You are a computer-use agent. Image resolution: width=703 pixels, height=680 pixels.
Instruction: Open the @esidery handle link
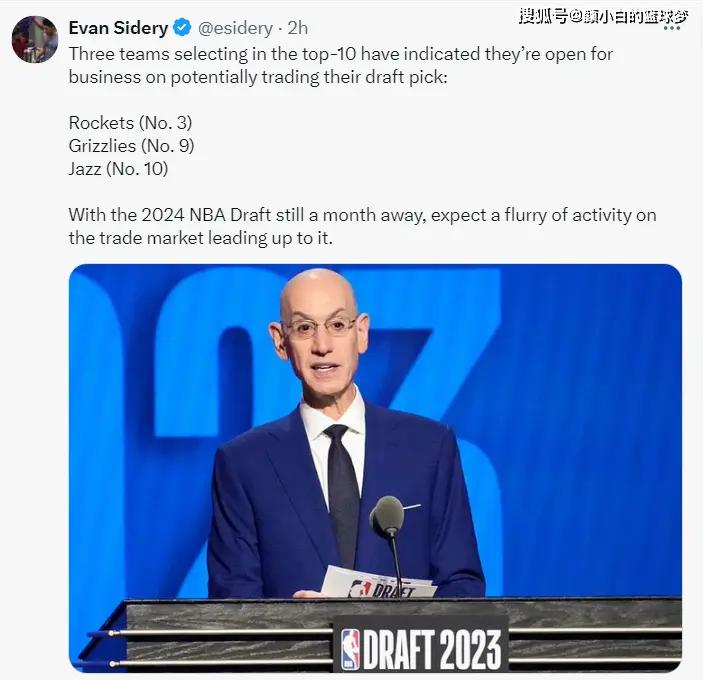pos(235,28)
